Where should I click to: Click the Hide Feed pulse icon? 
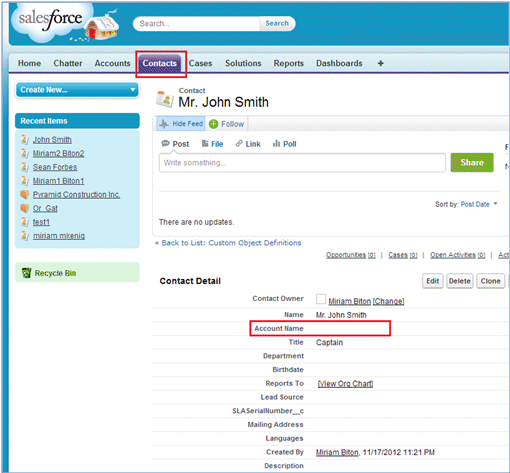coord(164,124)
